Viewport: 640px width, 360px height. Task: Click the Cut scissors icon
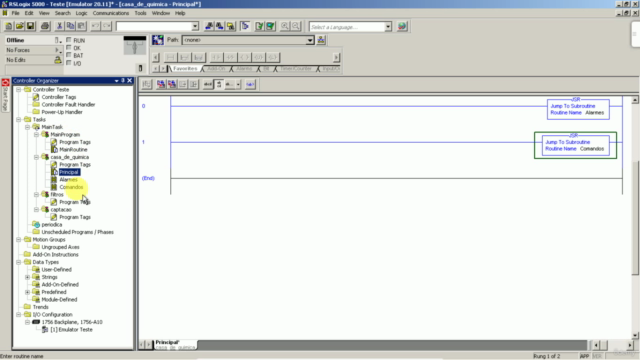click(59, 26)
